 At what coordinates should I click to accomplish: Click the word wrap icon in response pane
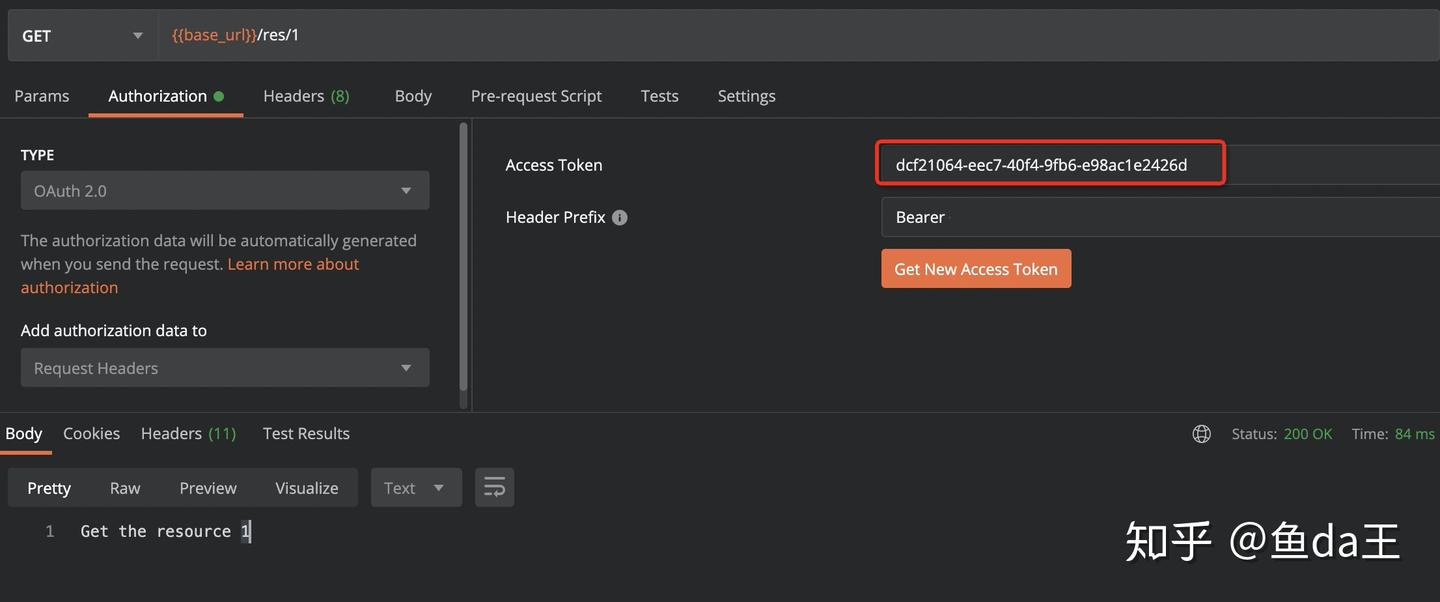(x=494, y=487)
